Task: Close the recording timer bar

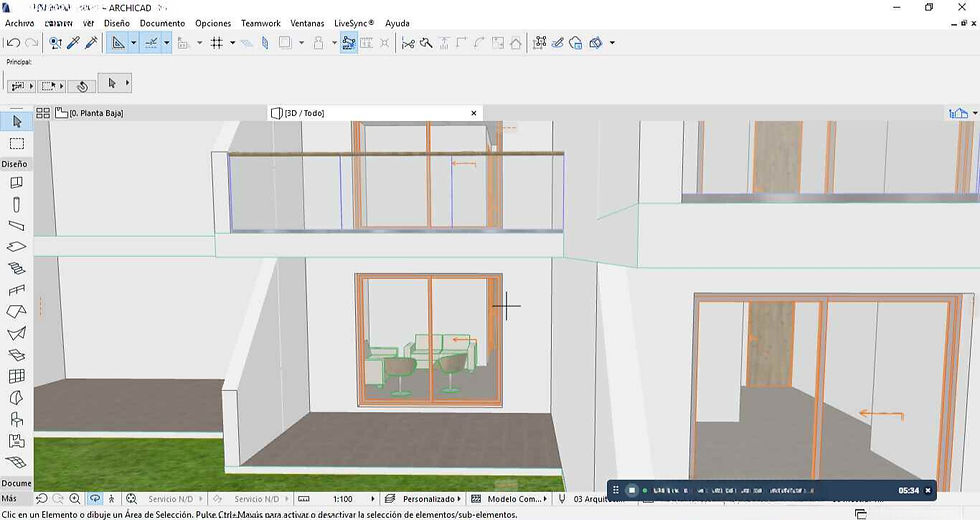Action: point(928,490)
